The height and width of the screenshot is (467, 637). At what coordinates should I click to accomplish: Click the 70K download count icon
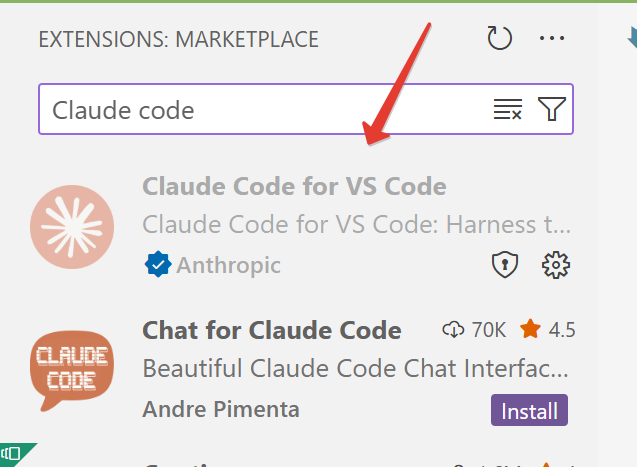453,330
